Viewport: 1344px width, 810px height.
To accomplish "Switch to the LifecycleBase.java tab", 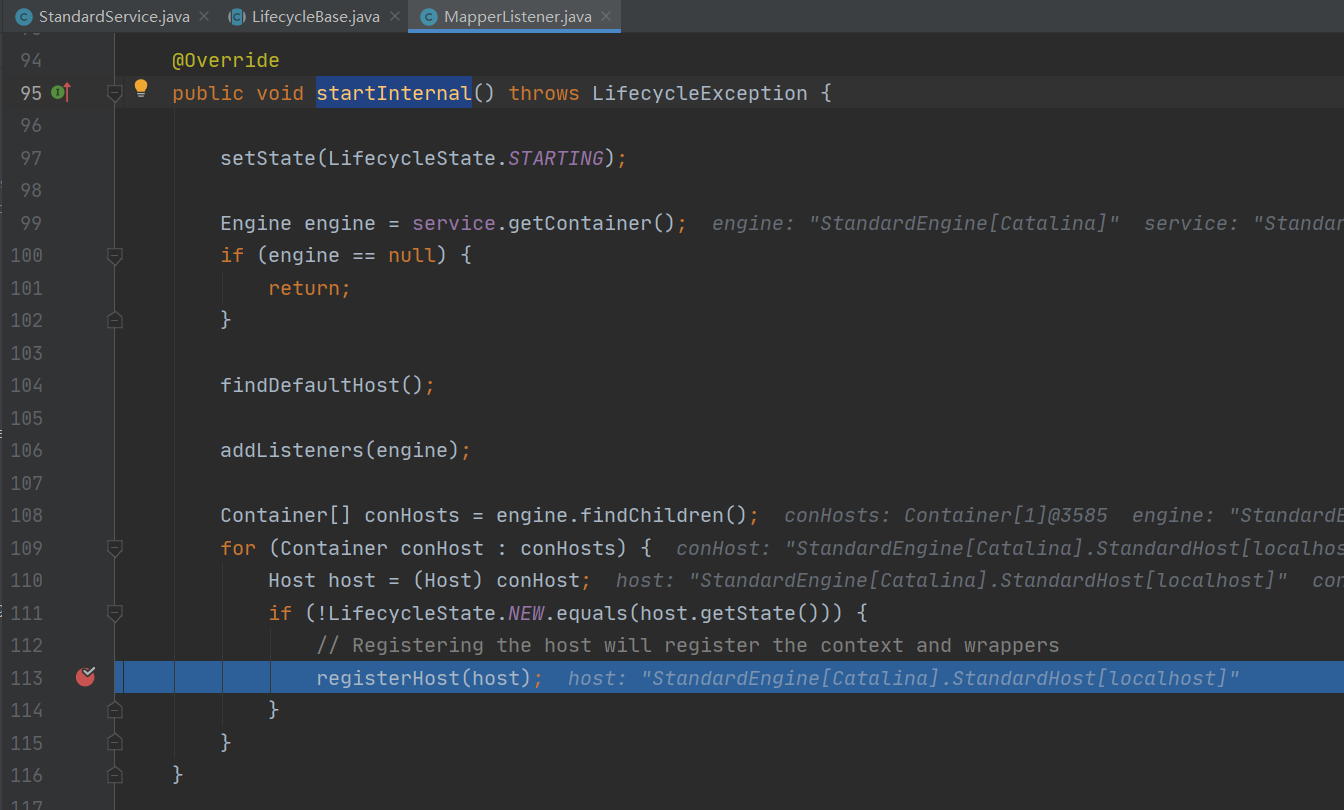I will [x=316, y=17].
